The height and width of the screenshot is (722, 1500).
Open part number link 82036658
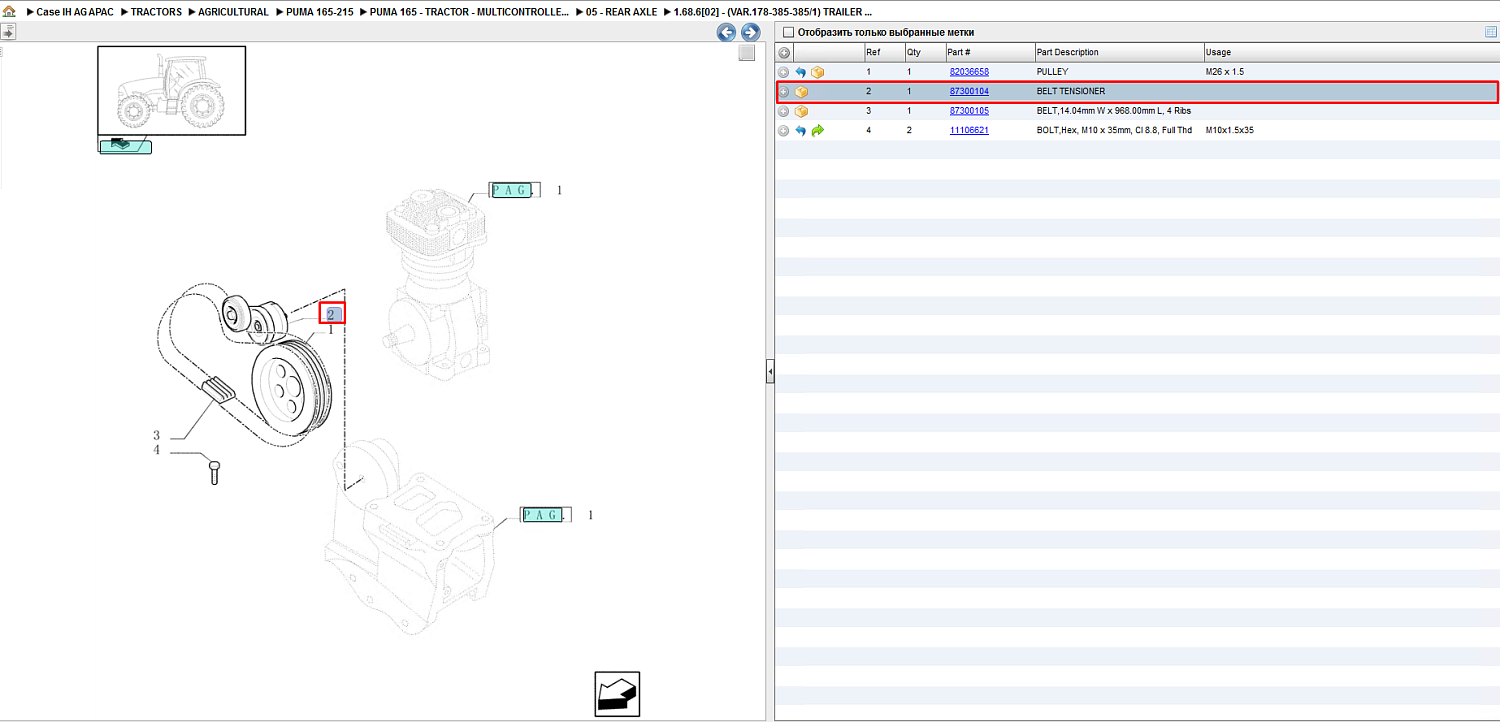coord(969,72)
